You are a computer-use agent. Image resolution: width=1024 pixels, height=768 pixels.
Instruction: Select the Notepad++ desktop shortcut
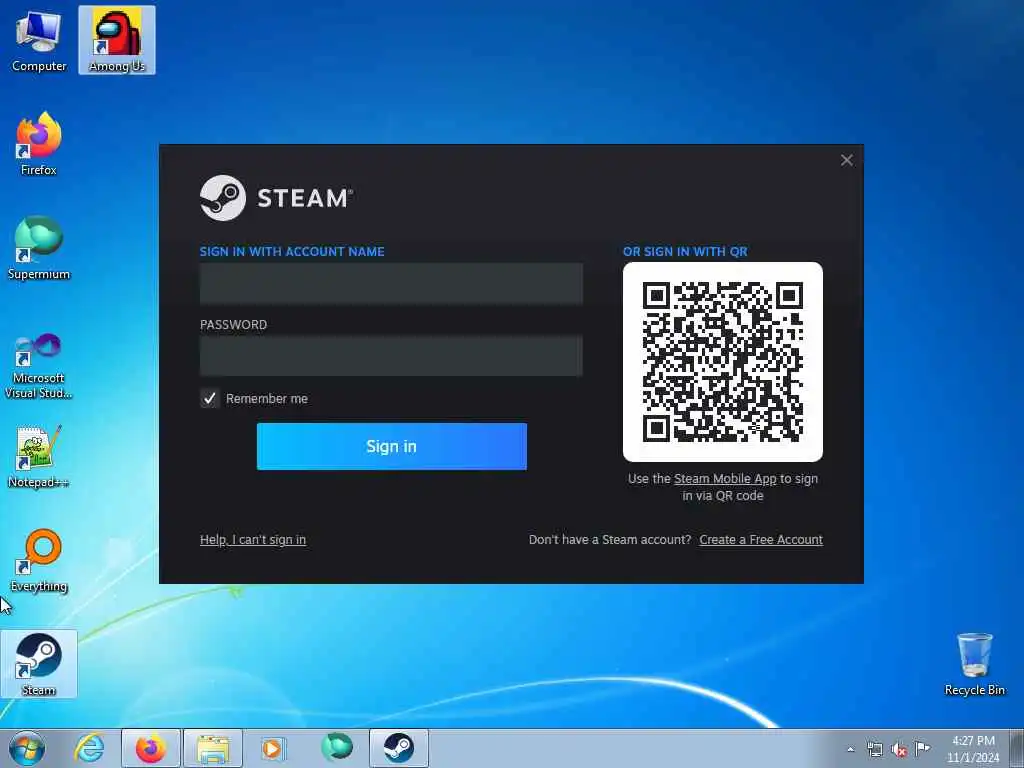[39, 457]
